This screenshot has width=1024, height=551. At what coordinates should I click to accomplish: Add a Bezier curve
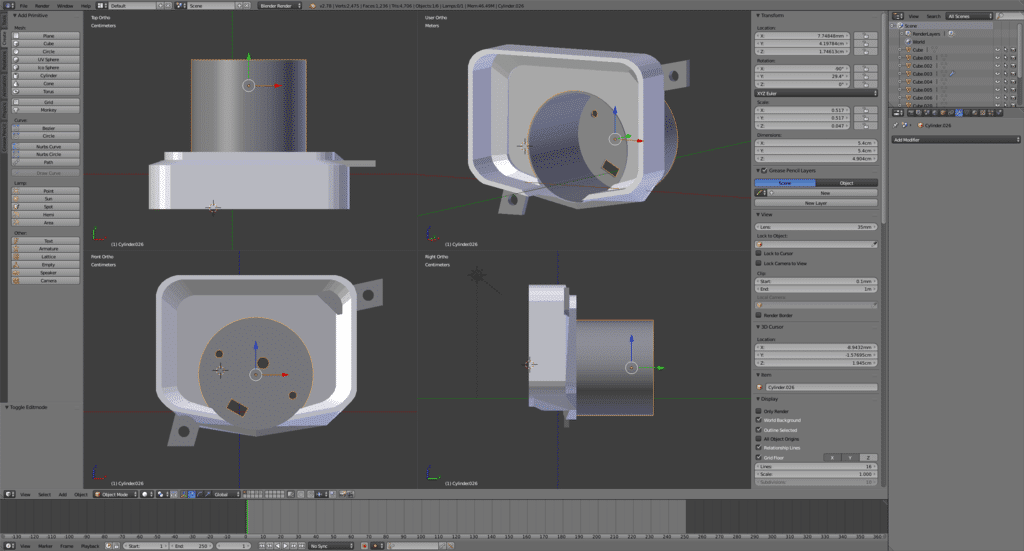tap(48, 129)
